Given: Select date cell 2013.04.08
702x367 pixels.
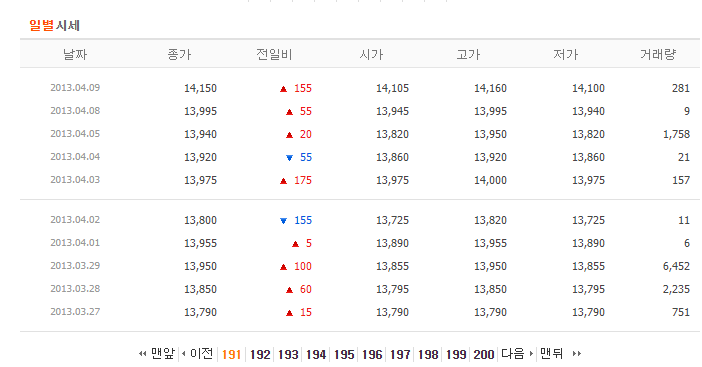Looking at the screenshot, I should point(75,111).
